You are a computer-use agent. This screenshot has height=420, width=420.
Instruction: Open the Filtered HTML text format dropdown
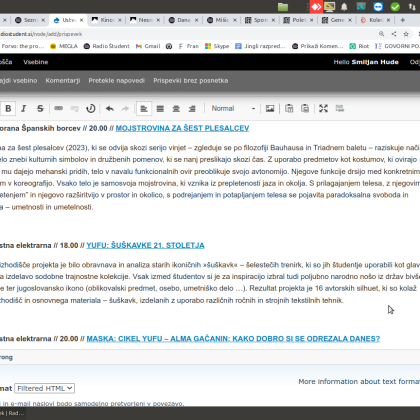(x=44, y=388)
